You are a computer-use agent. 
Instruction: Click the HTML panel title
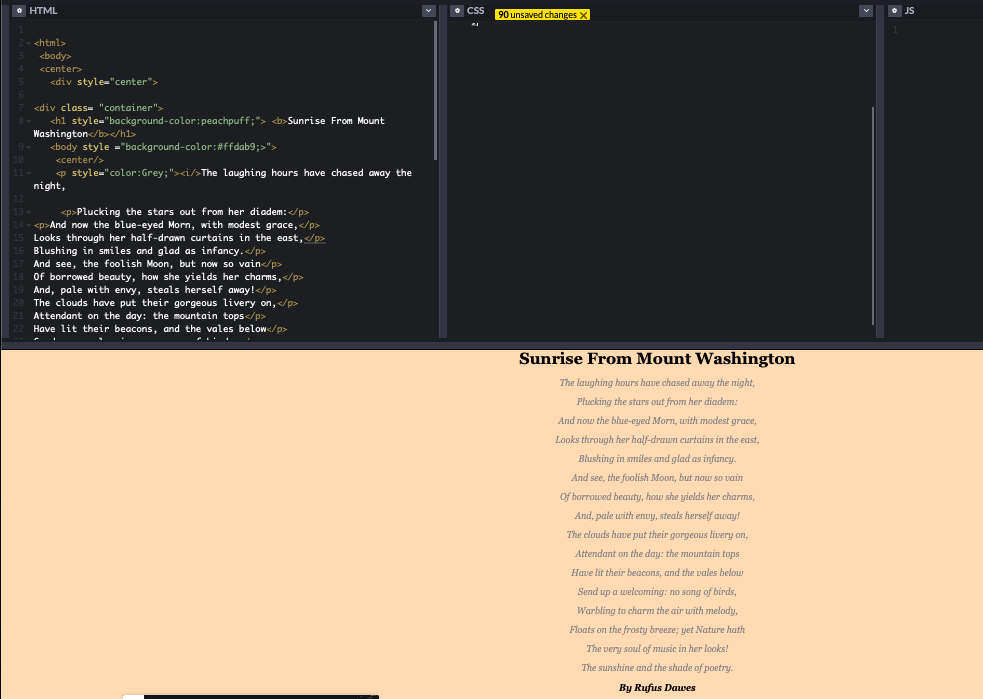click(44, 10)
